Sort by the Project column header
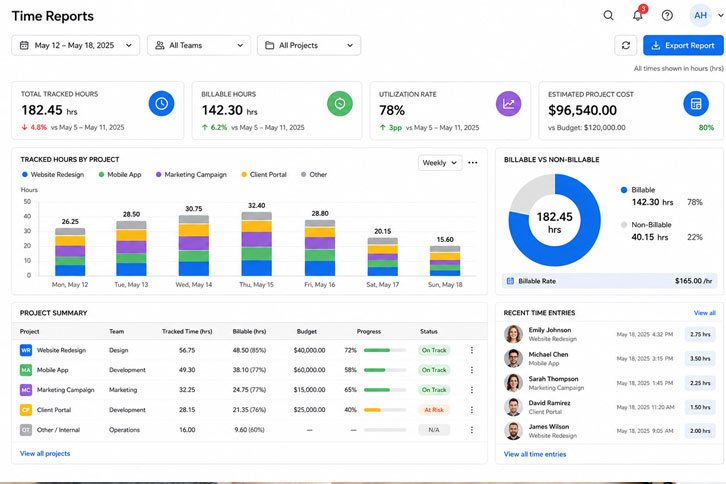This screenshot has height=484, width=726. pyautogui.click(x=29, y=332)
